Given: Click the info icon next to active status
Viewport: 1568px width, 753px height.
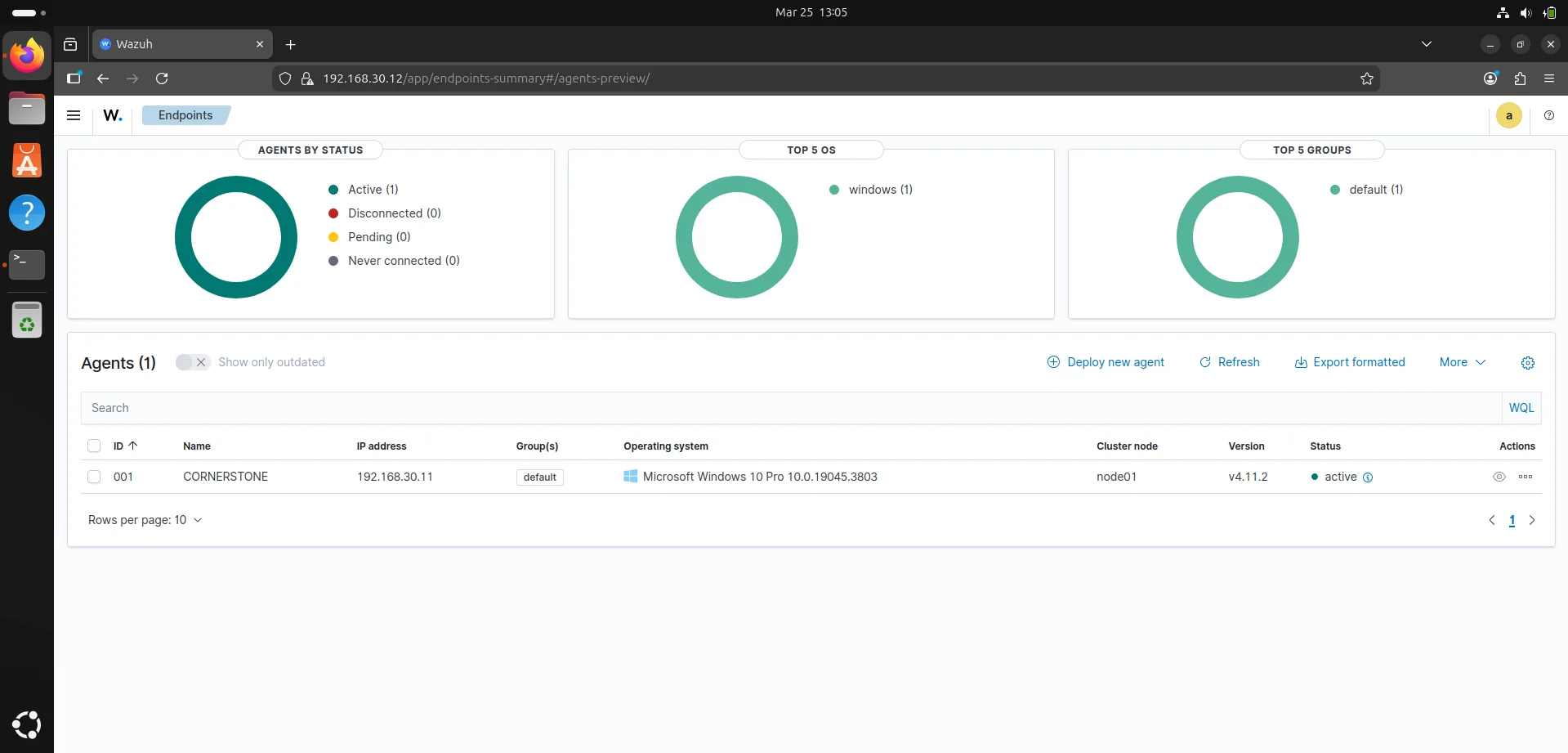Looking at the screenshot, I should [1368, 477].
